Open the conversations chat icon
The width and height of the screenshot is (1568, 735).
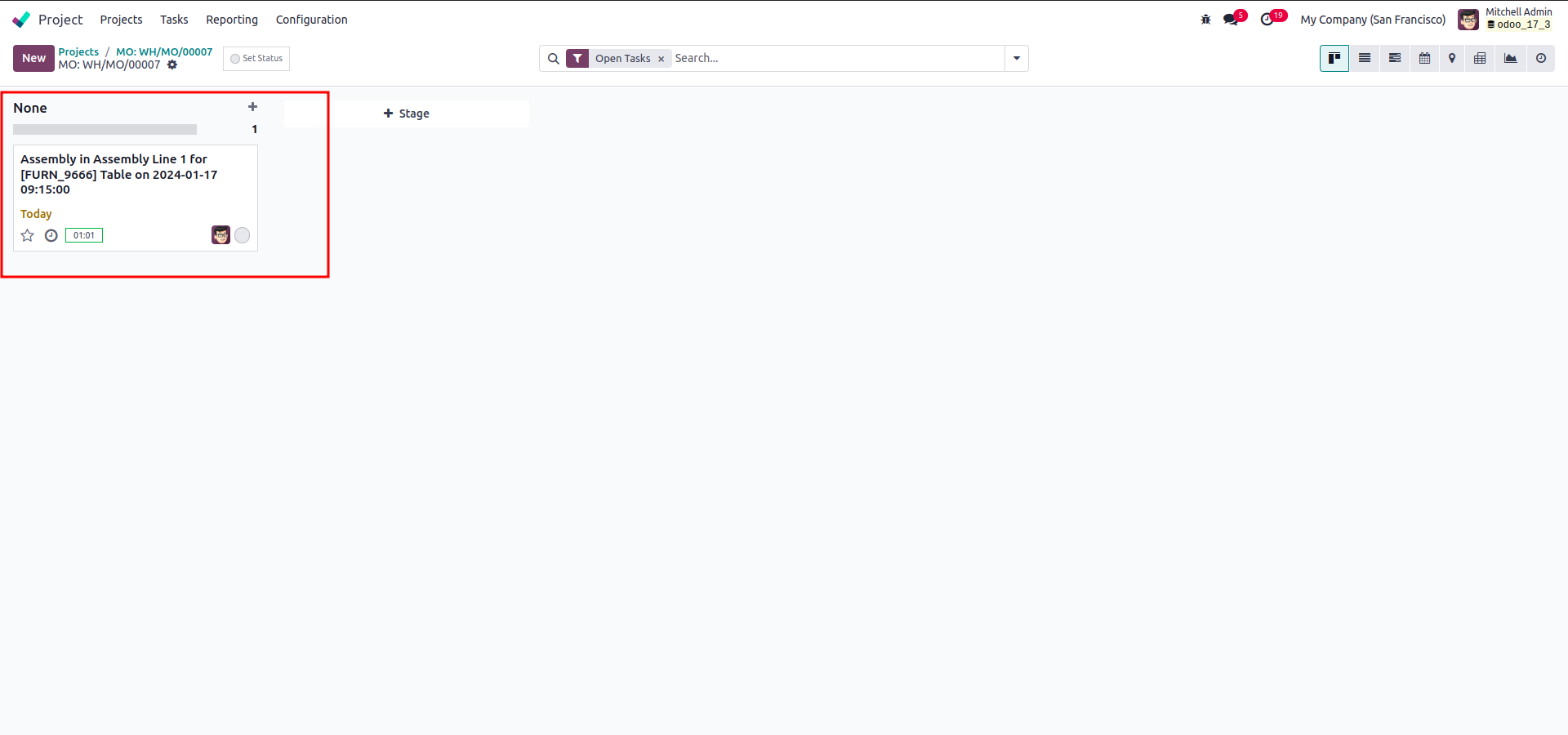tap(1231, 20)
